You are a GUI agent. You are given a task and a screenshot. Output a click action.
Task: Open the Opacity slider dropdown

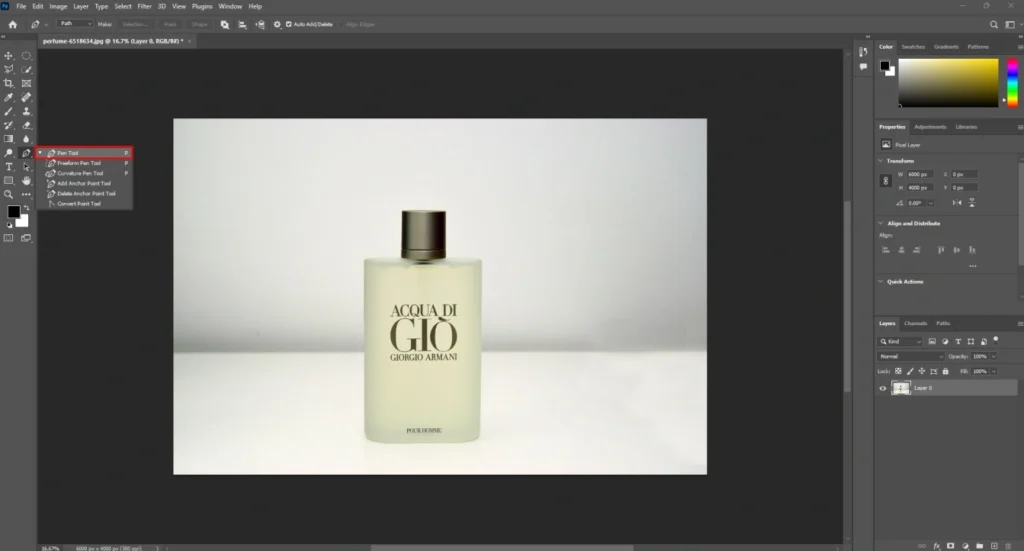click(x=993, y=356)
